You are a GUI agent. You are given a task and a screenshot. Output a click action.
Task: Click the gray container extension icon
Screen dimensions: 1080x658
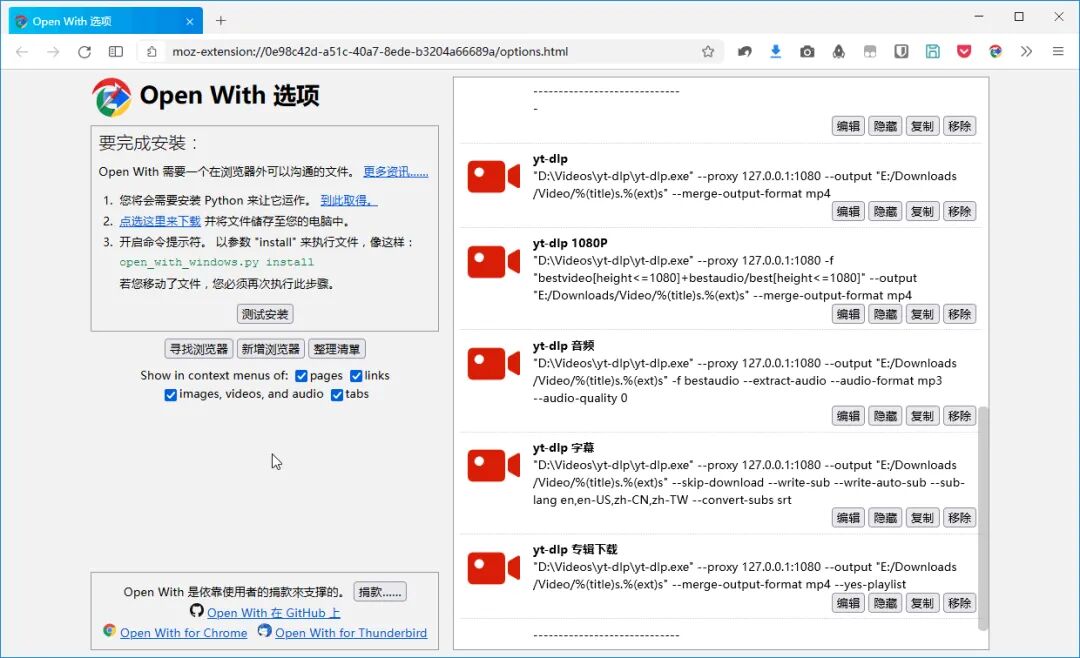coord(870,52)
